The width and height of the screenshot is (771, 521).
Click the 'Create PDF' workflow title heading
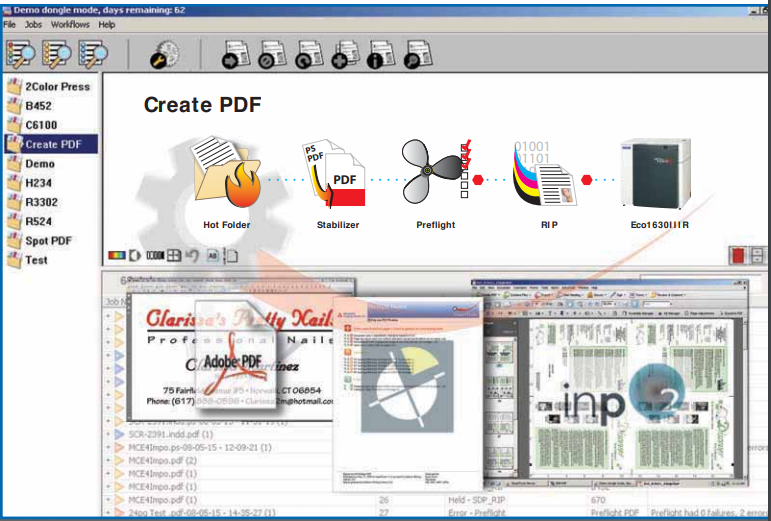[202, 105]
